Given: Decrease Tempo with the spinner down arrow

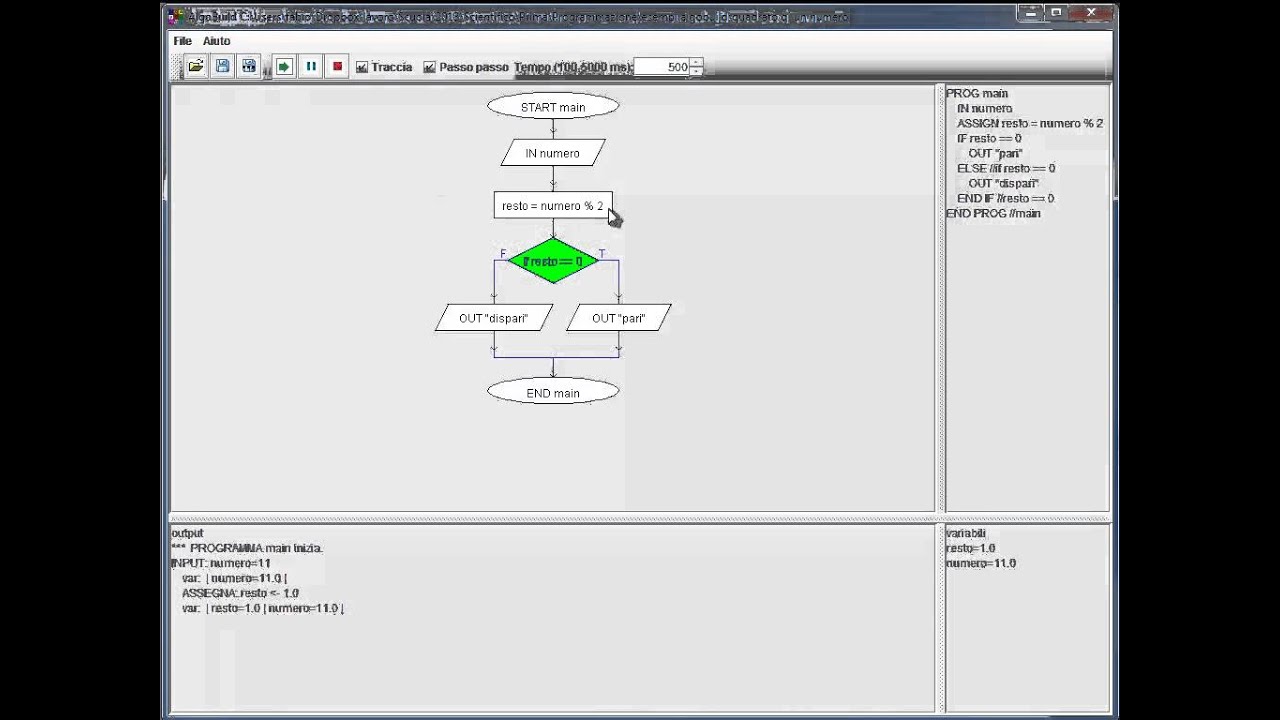Looking at the screenshot, I should point(696,72).
